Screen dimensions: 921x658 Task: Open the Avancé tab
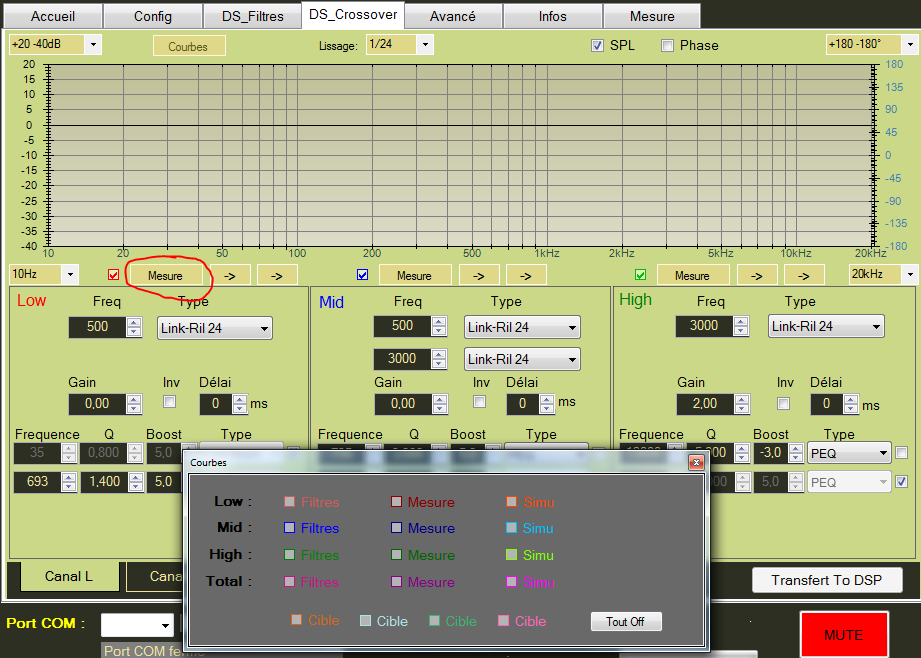pyautogui.click(x=452, y=16)
